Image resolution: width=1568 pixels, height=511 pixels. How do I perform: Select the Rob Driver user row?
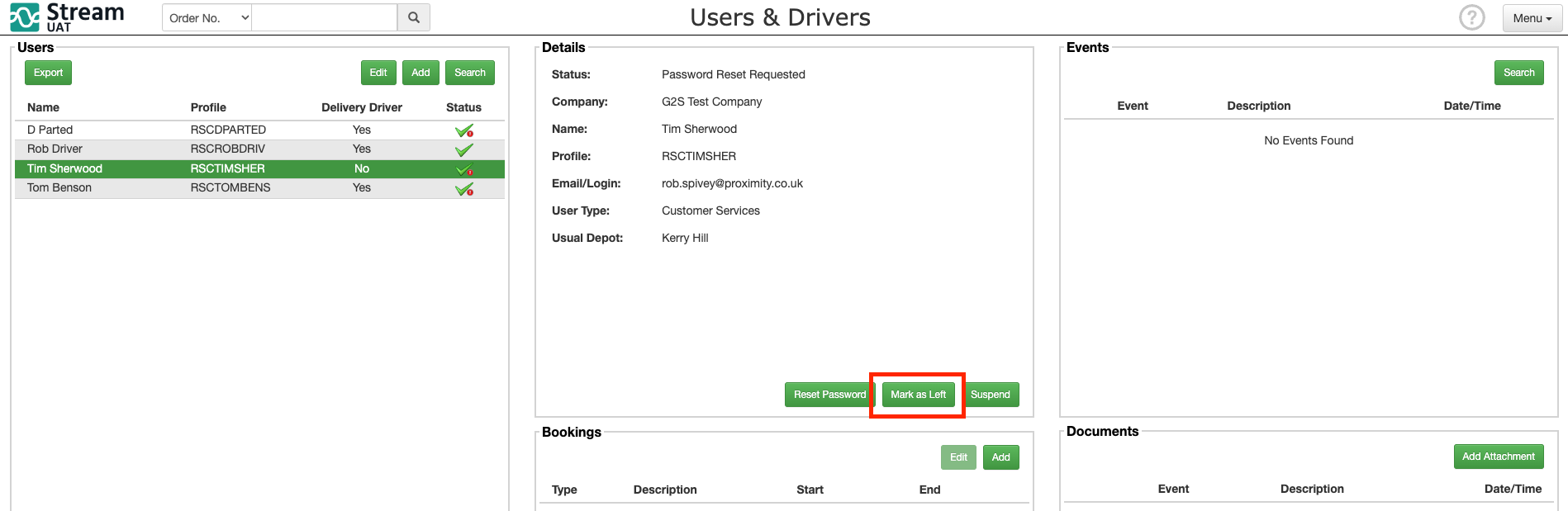[55, 149]
